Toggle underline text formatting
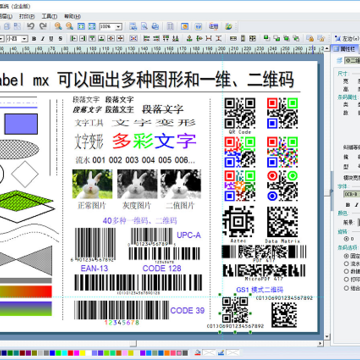 (51, 39)
